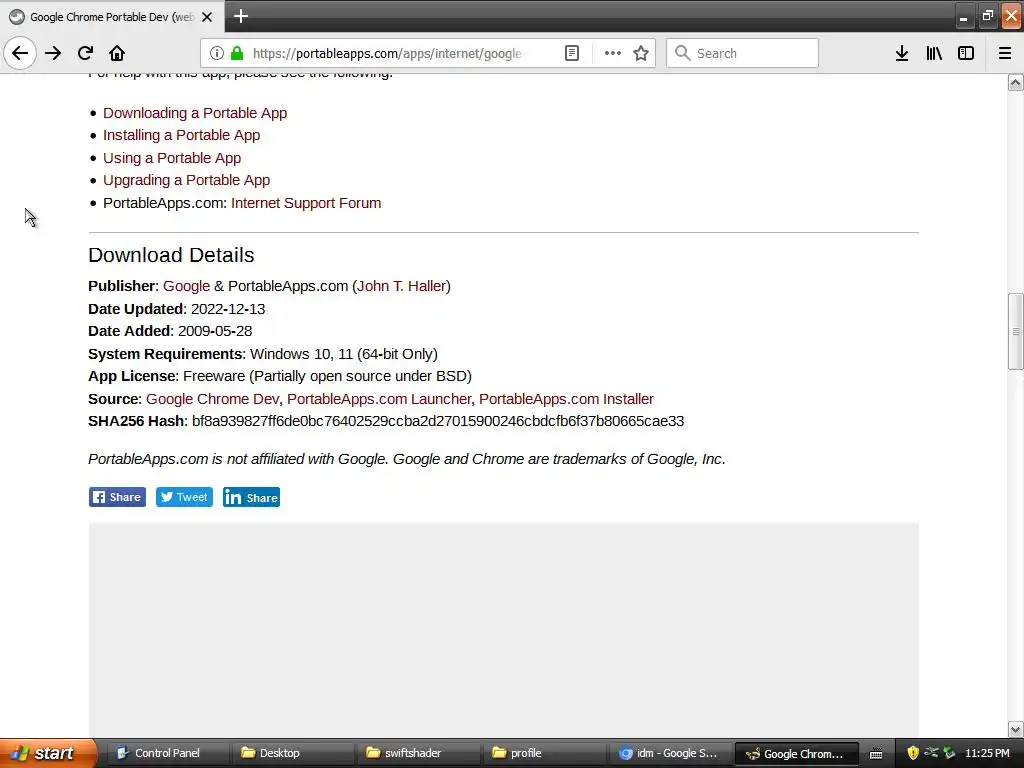Open Using a Portable App link

[172, 158]
